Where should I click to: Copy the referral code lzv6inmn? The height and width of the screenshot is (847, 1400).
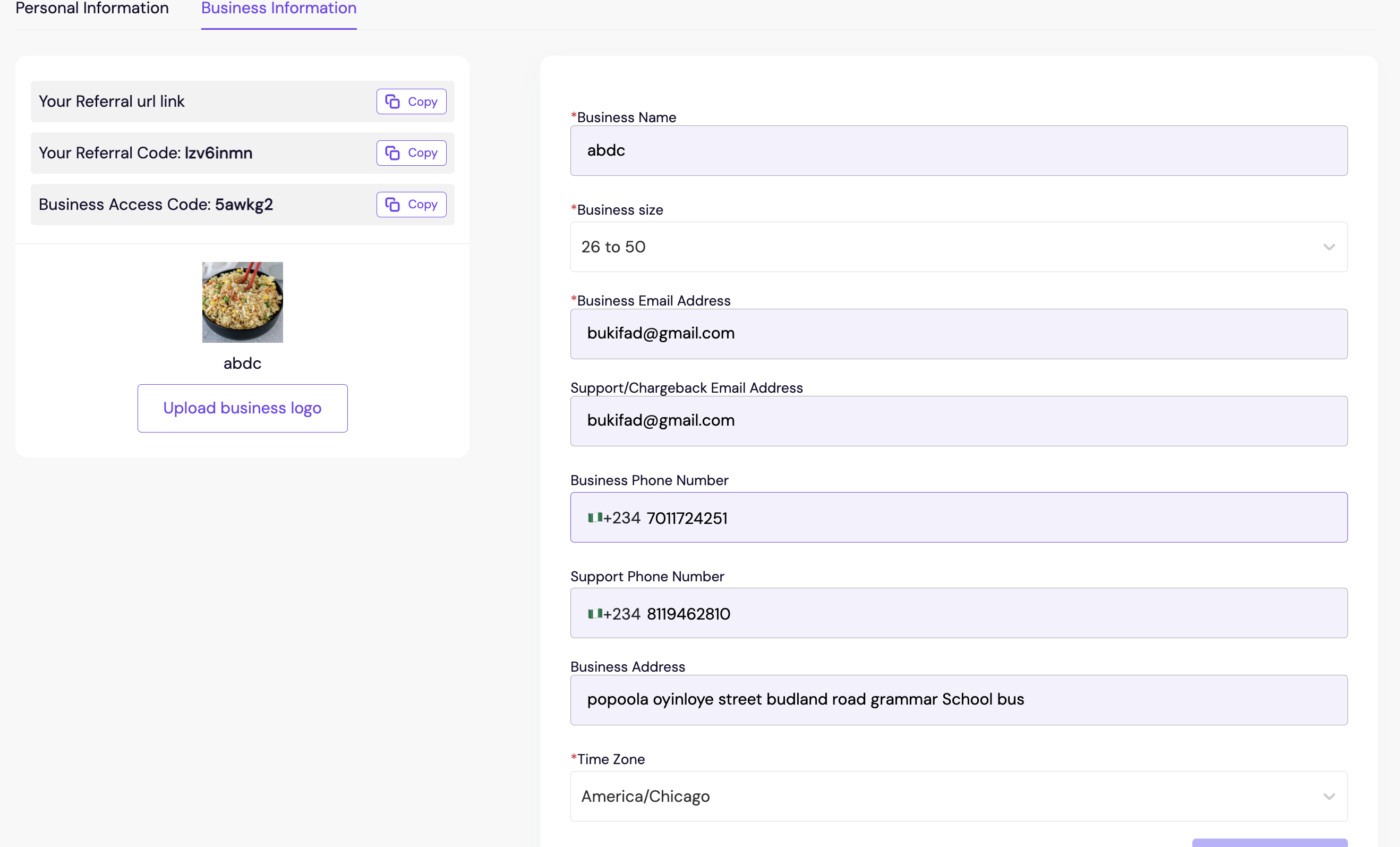(411, 153)
